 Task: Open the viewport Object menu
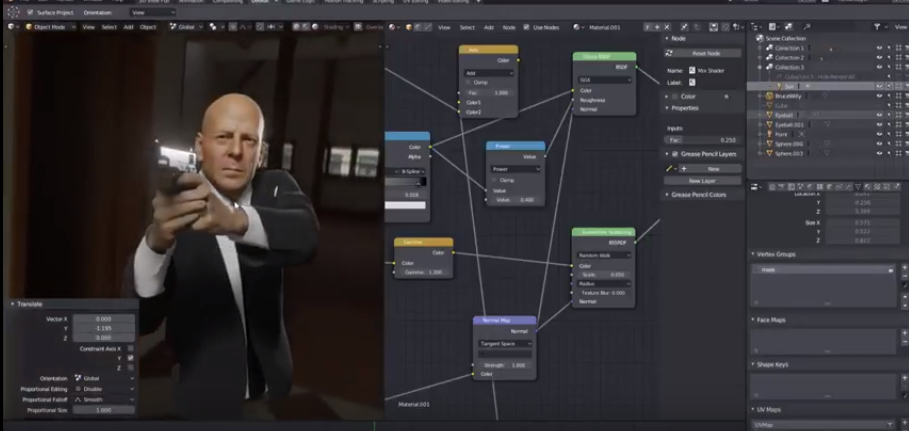click(148, 27)
